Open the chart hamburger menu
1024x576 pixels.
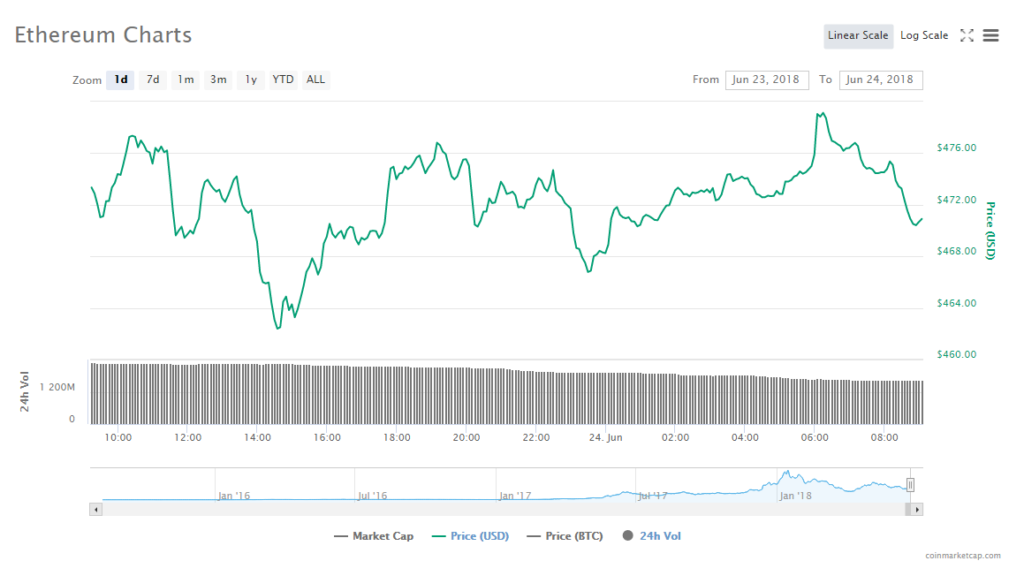pos(991,35)
